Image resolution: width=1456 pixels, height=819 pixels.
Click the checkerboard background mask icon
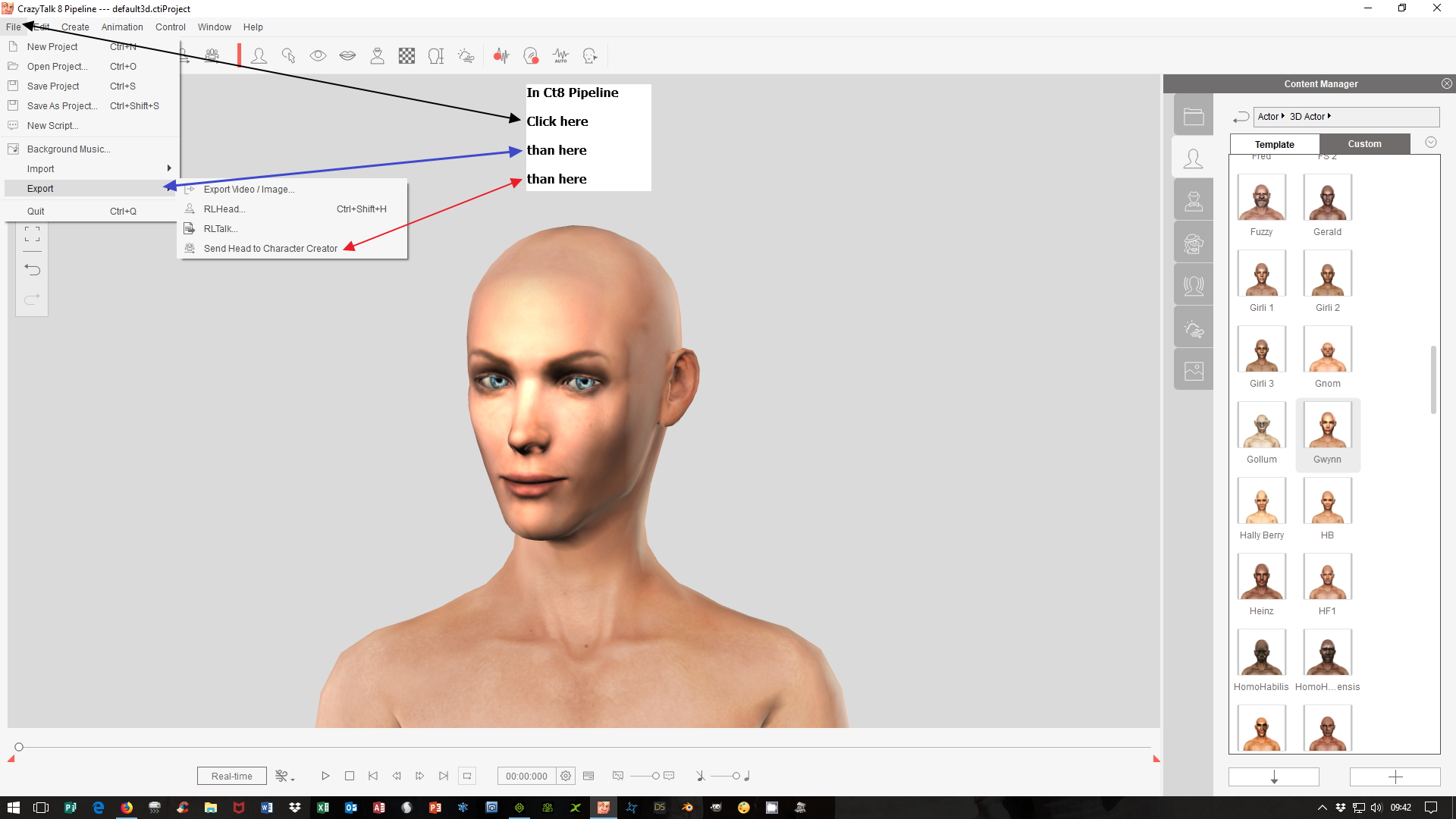(406, 55)
